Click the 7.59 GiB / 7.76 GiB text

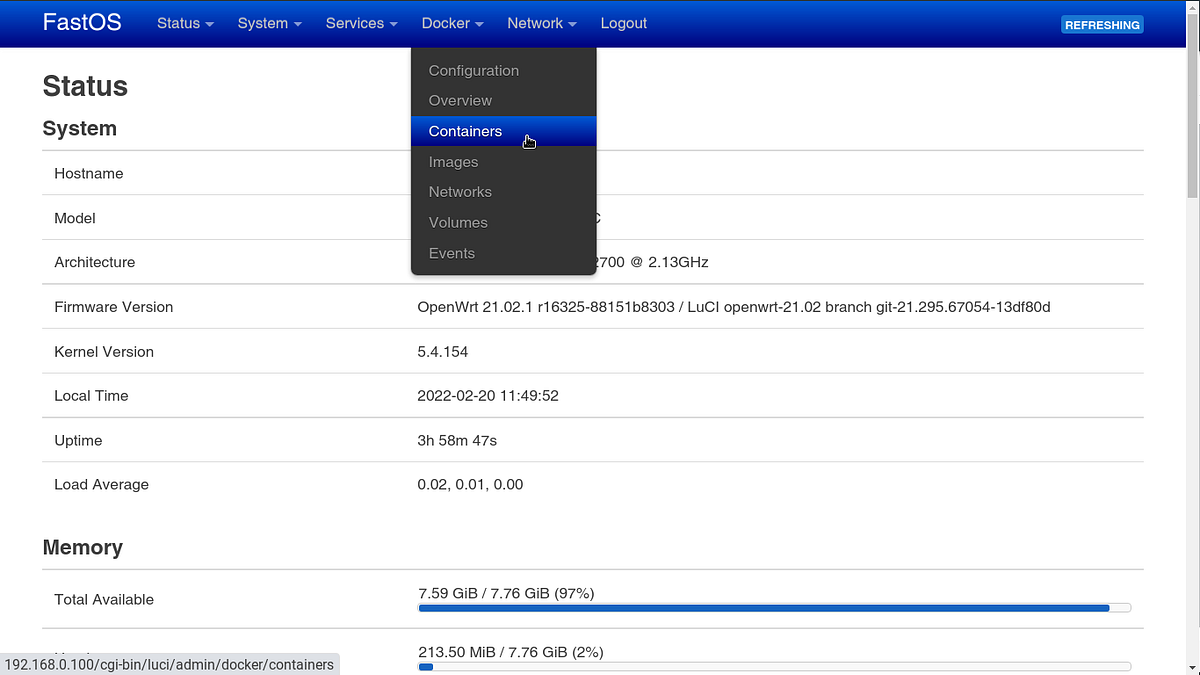[x=506, y=593]
